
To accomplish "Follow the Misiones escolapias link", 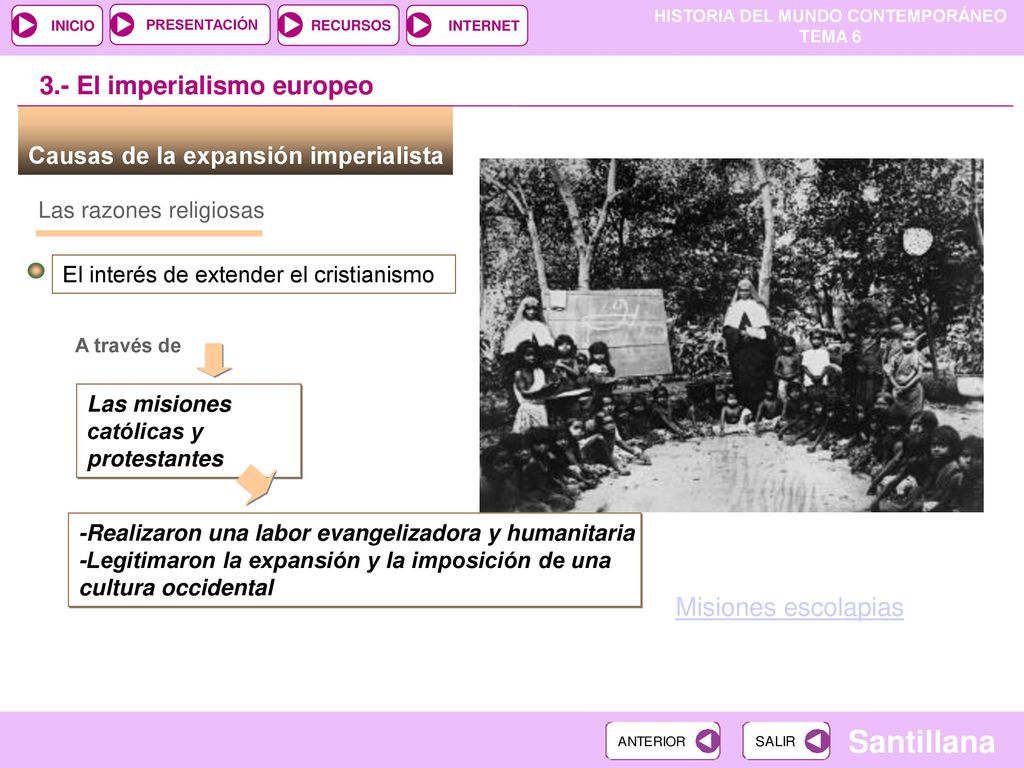I will (x=790, y=607).
